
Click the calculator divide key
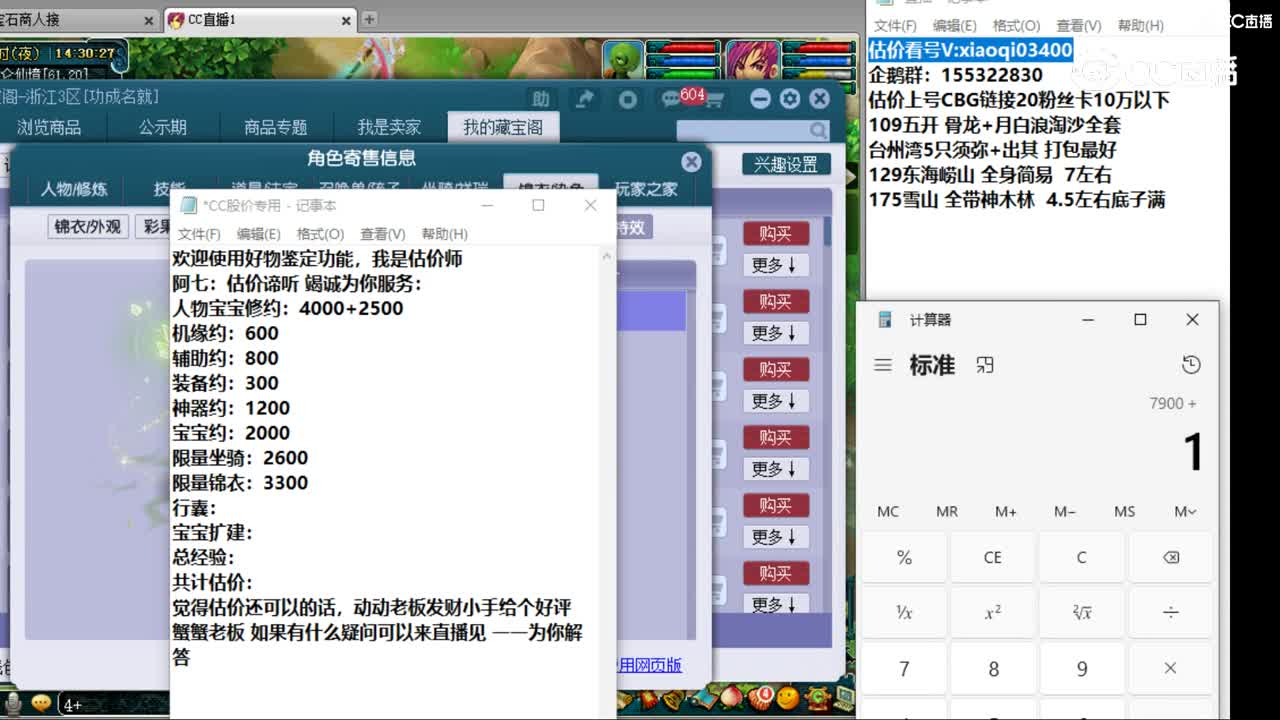1170,612
